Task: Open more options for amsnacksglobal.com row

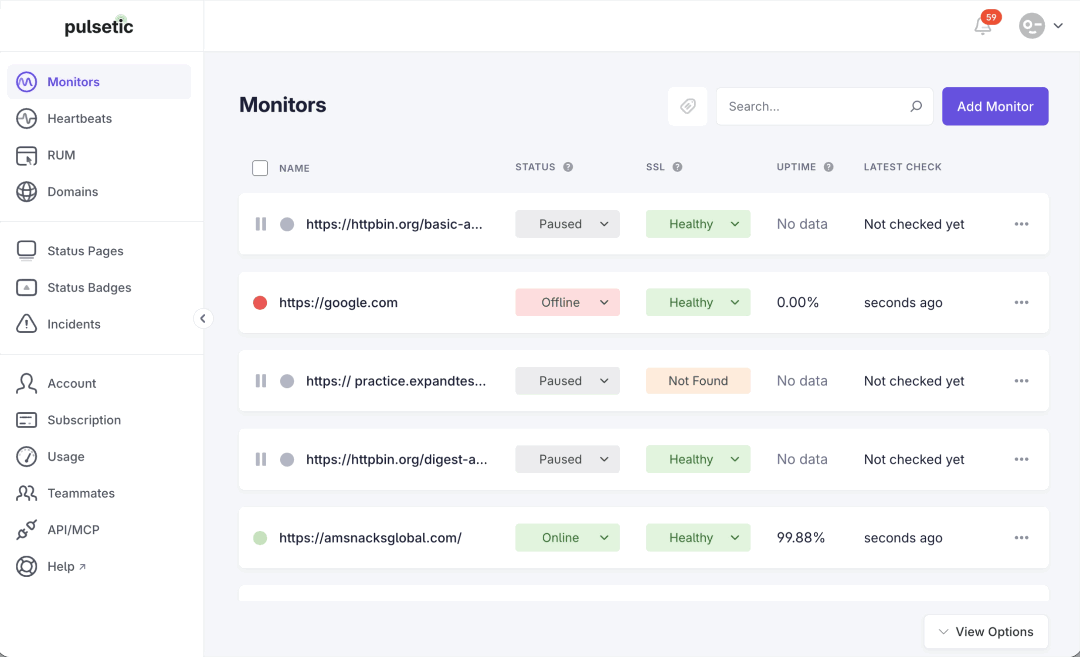Action: tap(1021, 538)
